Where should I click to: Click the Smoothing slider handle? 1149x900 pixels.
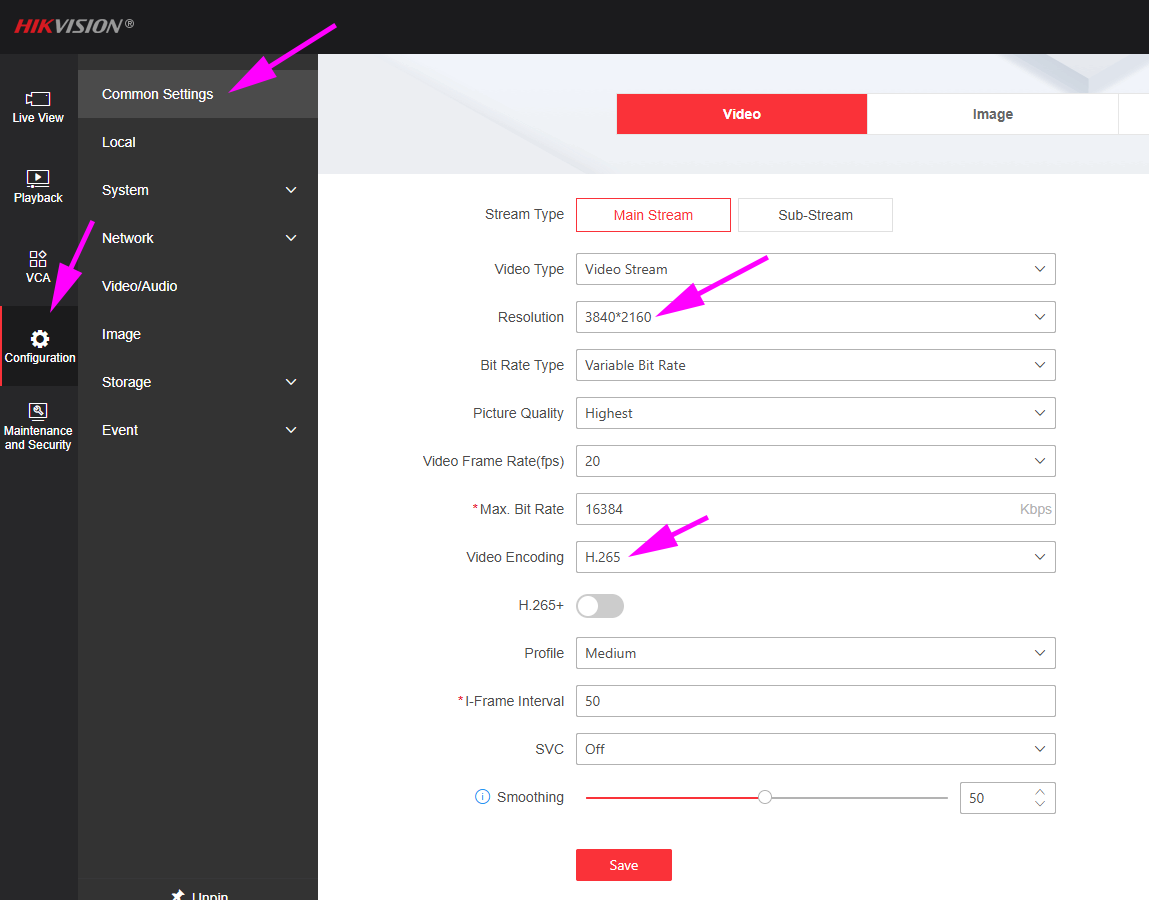[x=764, y=797]
